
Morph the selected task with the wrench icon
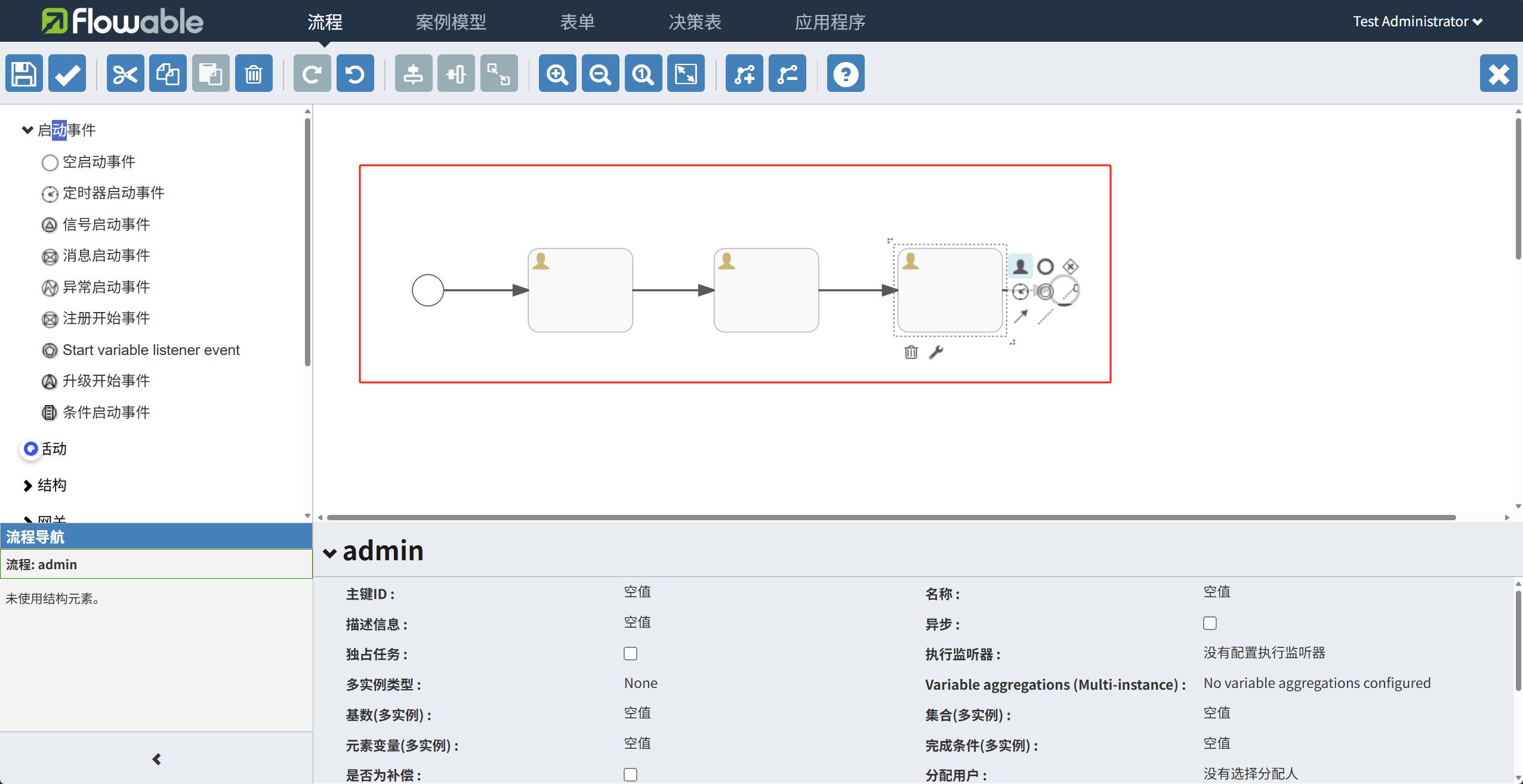coord(937,352)
